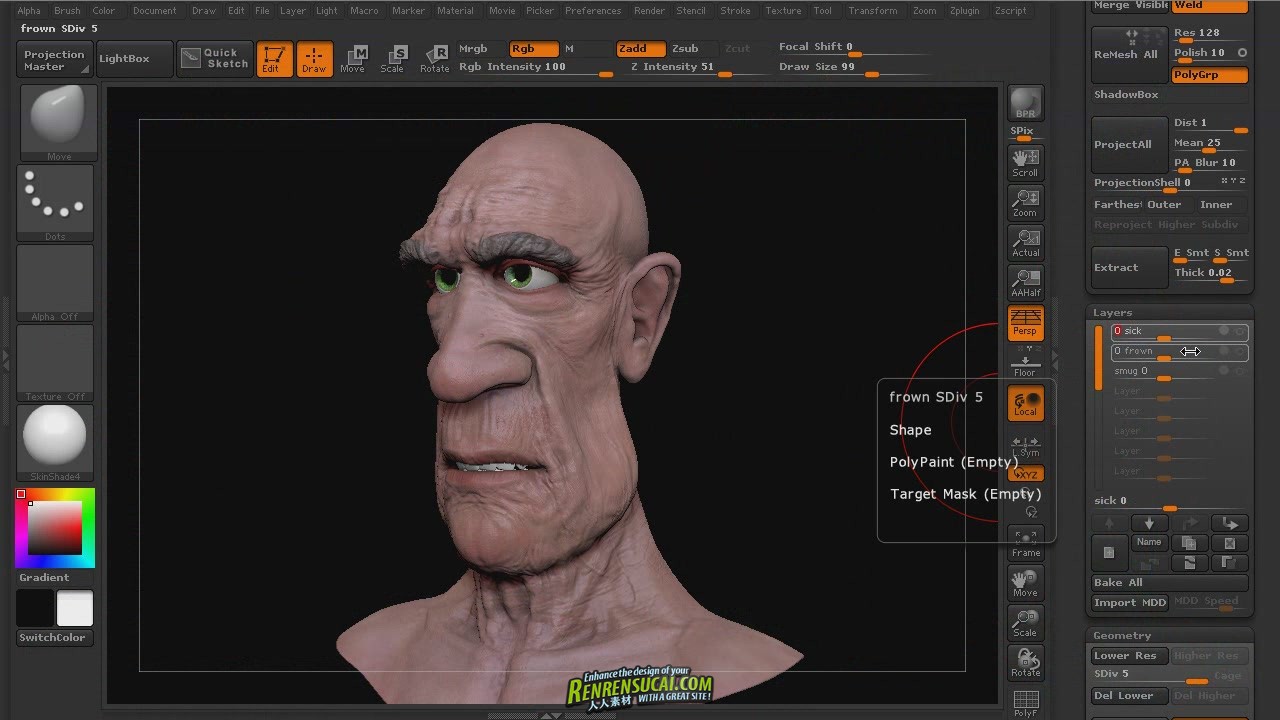Click the Extract button
This screenshot has height=720, width=1280.
point(1129,267)
